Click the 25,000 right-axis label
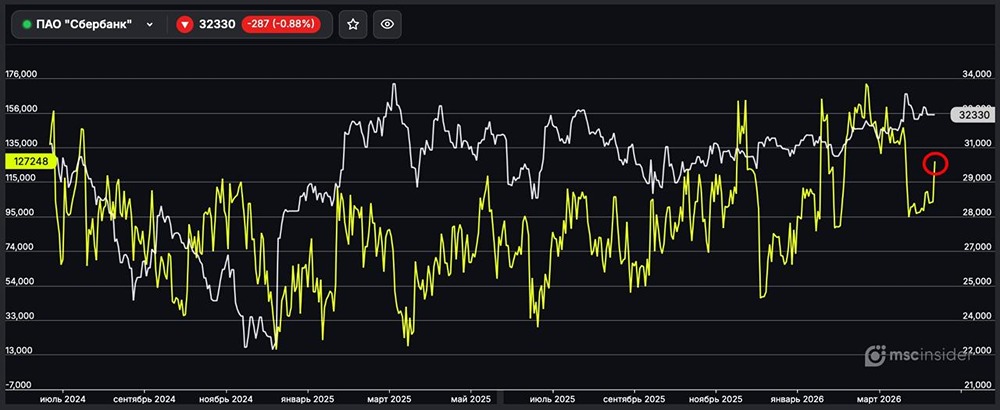Screen dimensions: 1000x410 pos(976,282)
